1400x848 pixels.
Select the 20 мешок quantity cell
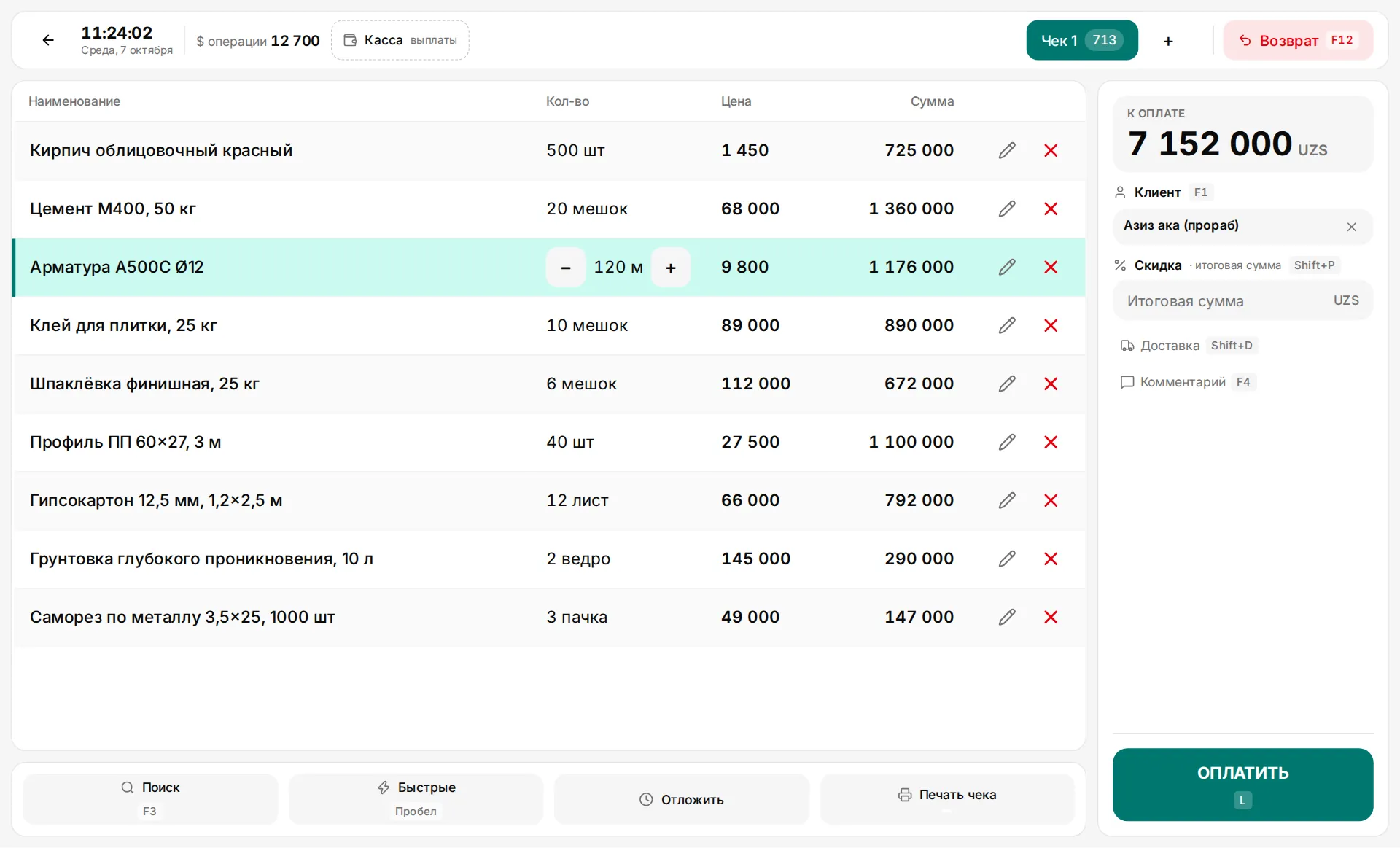tap(587, 209)
